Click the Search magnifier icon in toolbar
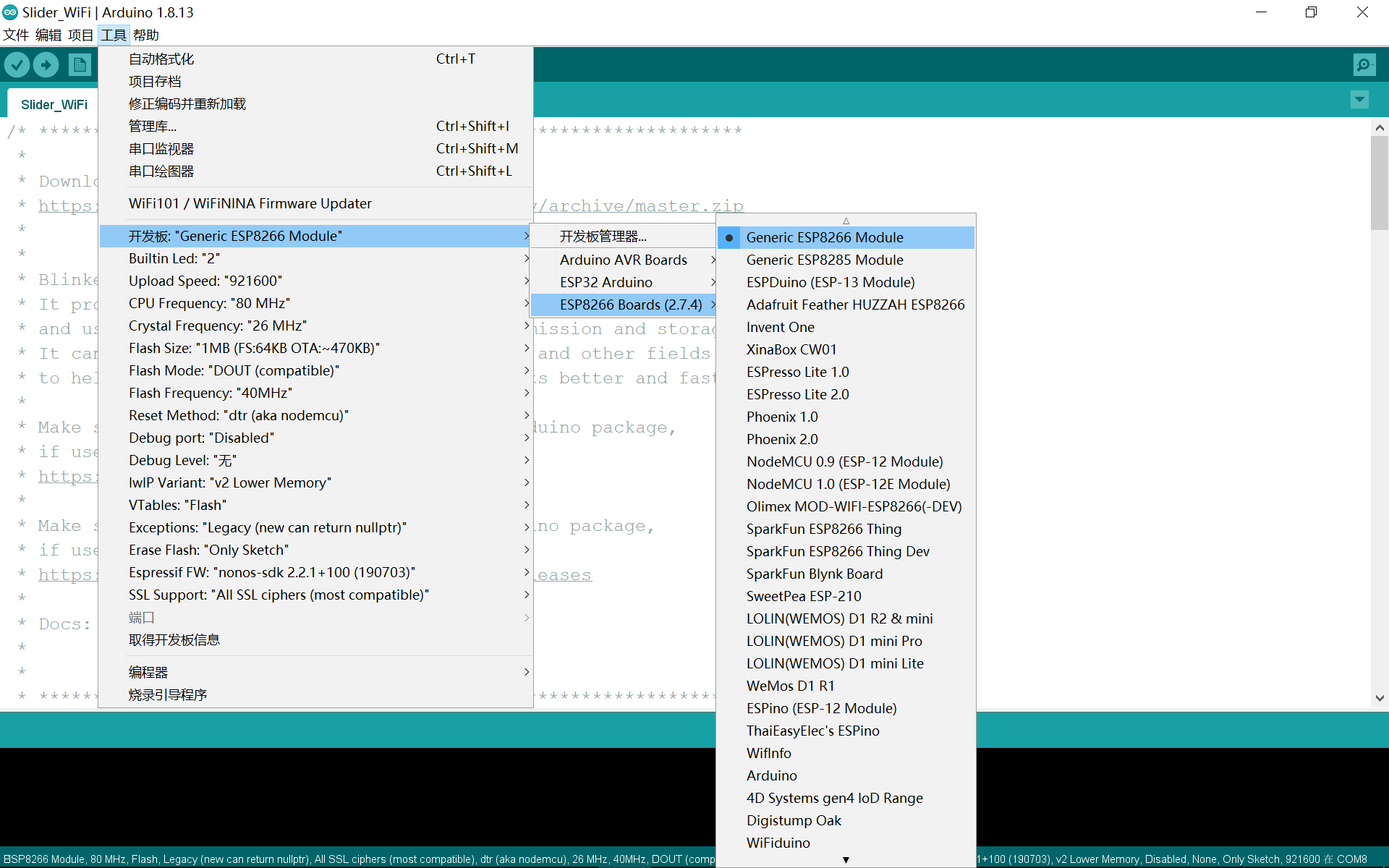This screenshot has width=1389, height=868. [x=1364, y=65]
